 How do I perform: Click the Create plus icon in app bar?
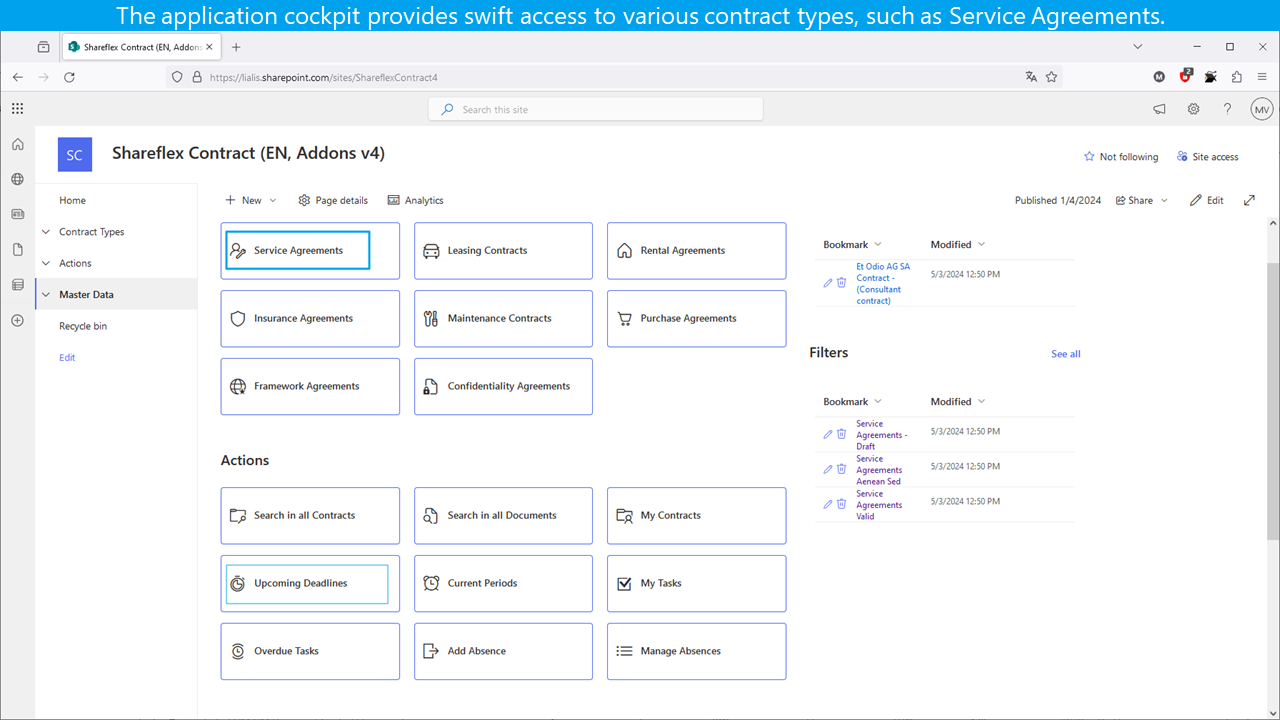click(17, 320)
